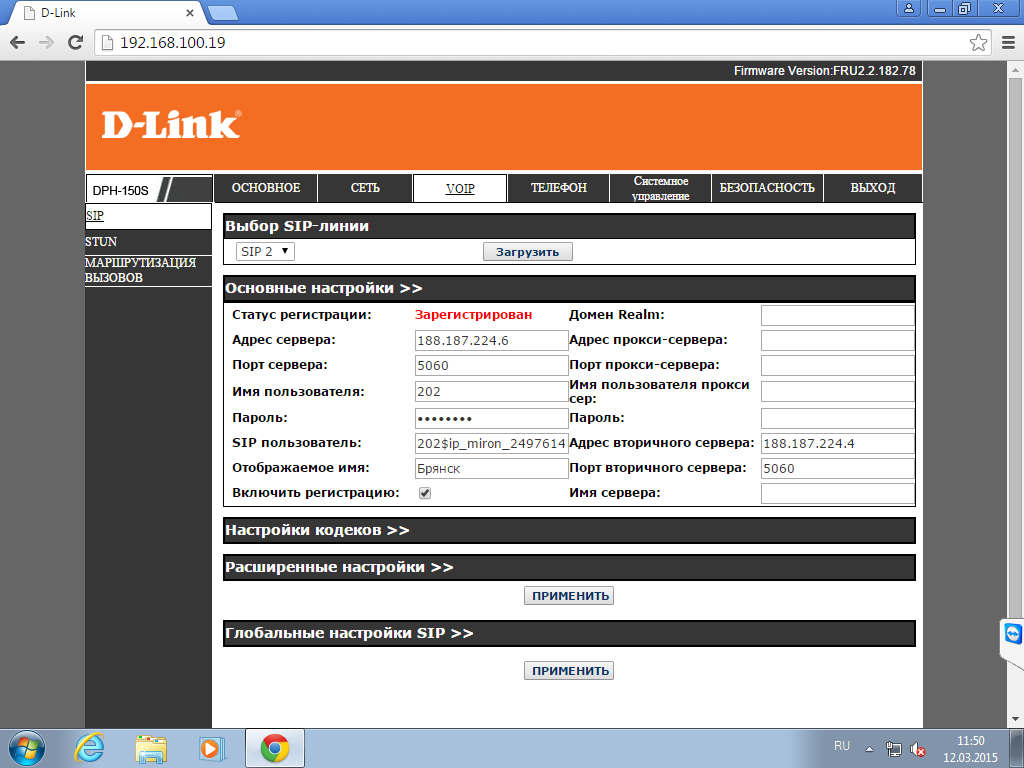Click the page vertical scrollbar down arrow
Image resolution: width=1024 pixels, height=768 pixels.
pyautogui.click(x=1016, y=720)
